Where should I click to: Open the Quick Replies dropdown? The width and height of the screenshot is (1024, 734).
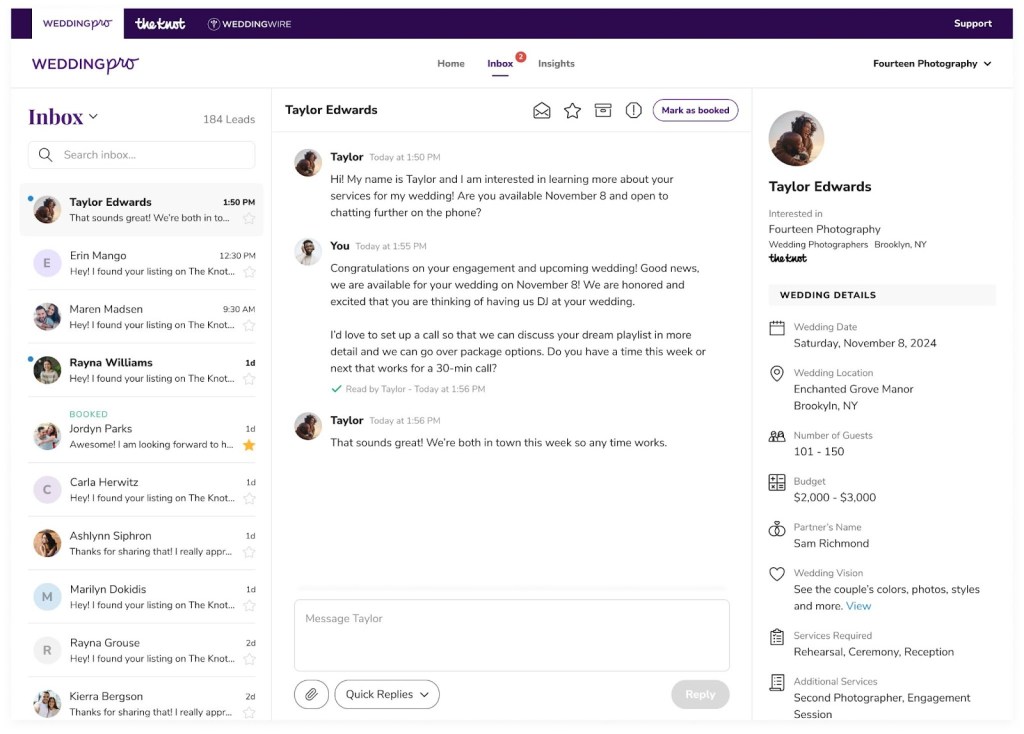[x=387, y=694]
